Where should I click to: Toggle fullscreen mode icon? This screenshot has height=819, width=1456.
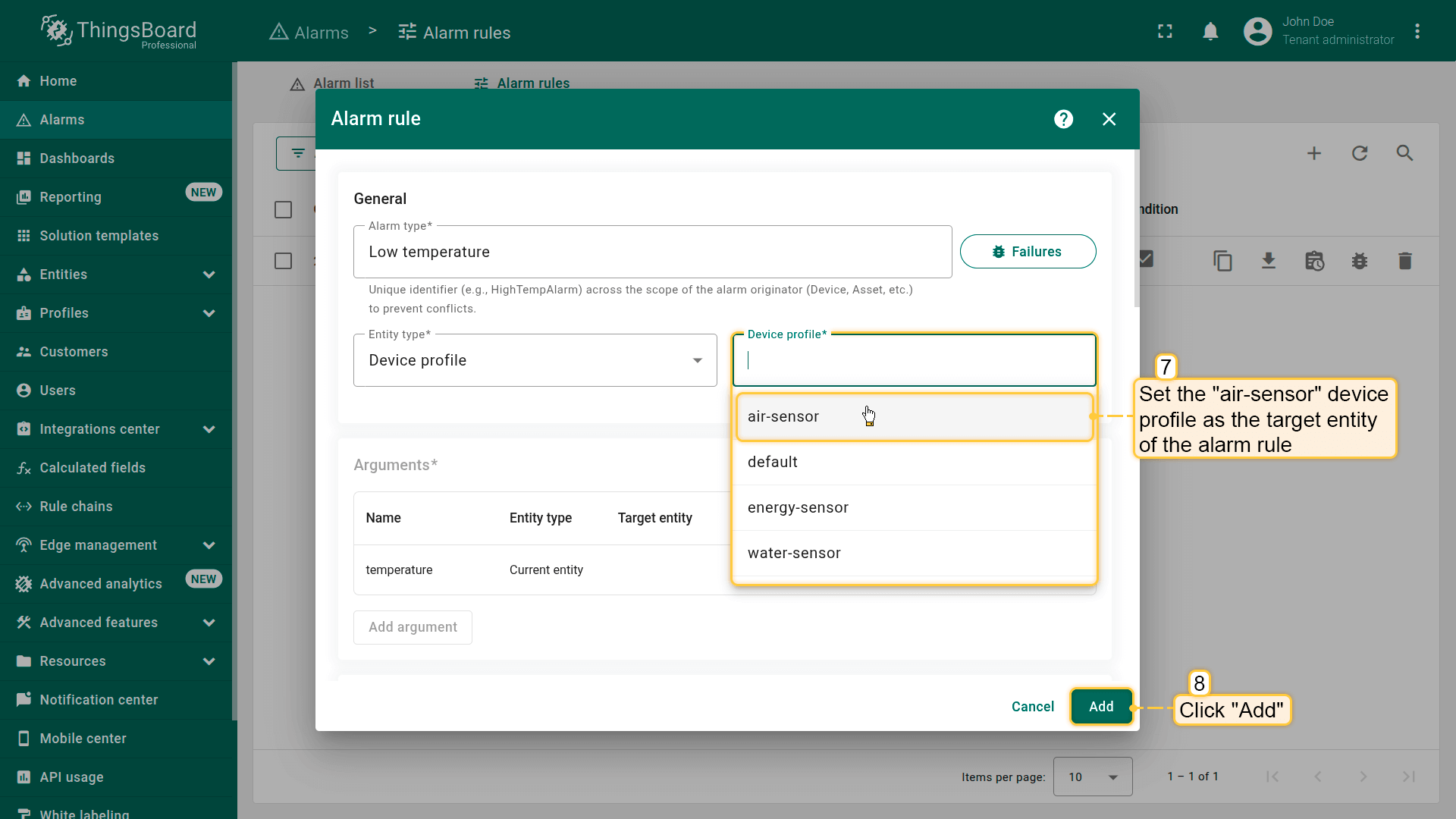coord(1165,32)
